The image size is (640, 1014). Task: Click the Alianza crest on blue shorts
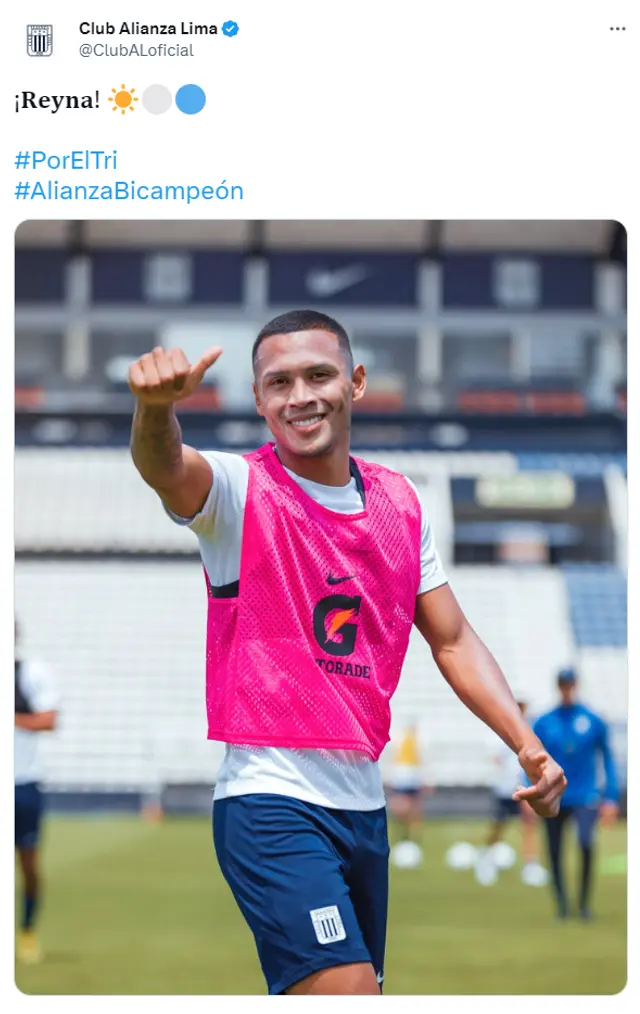point(328,925)
